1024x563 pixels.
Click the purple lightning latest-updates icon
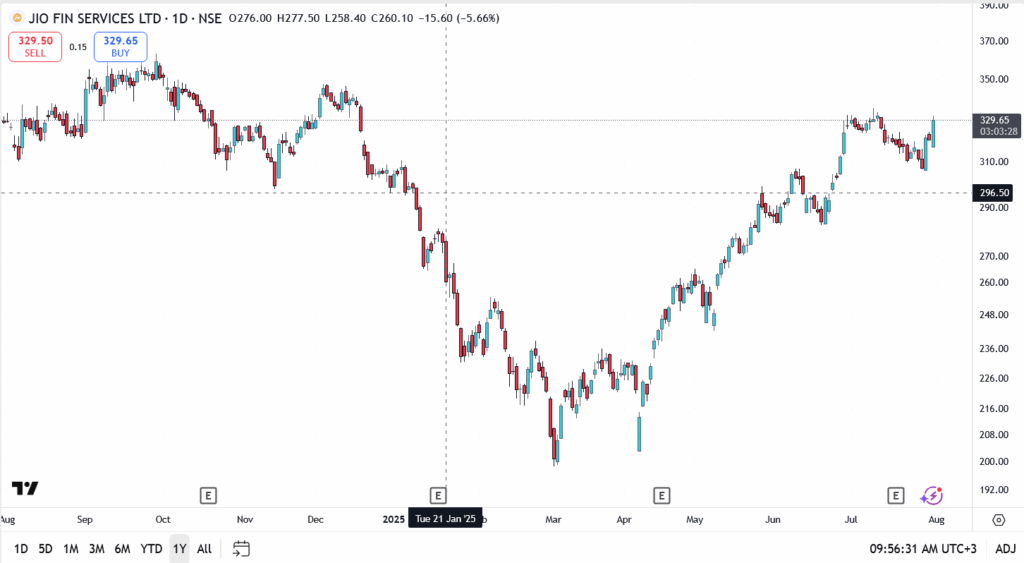(932, 495)
